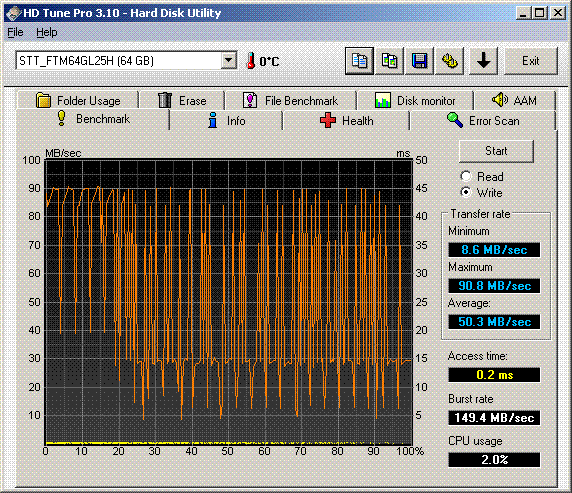The height and width of the screenshot is (493, 572).
Task: Open the File menu
Action: coord(15,32)
